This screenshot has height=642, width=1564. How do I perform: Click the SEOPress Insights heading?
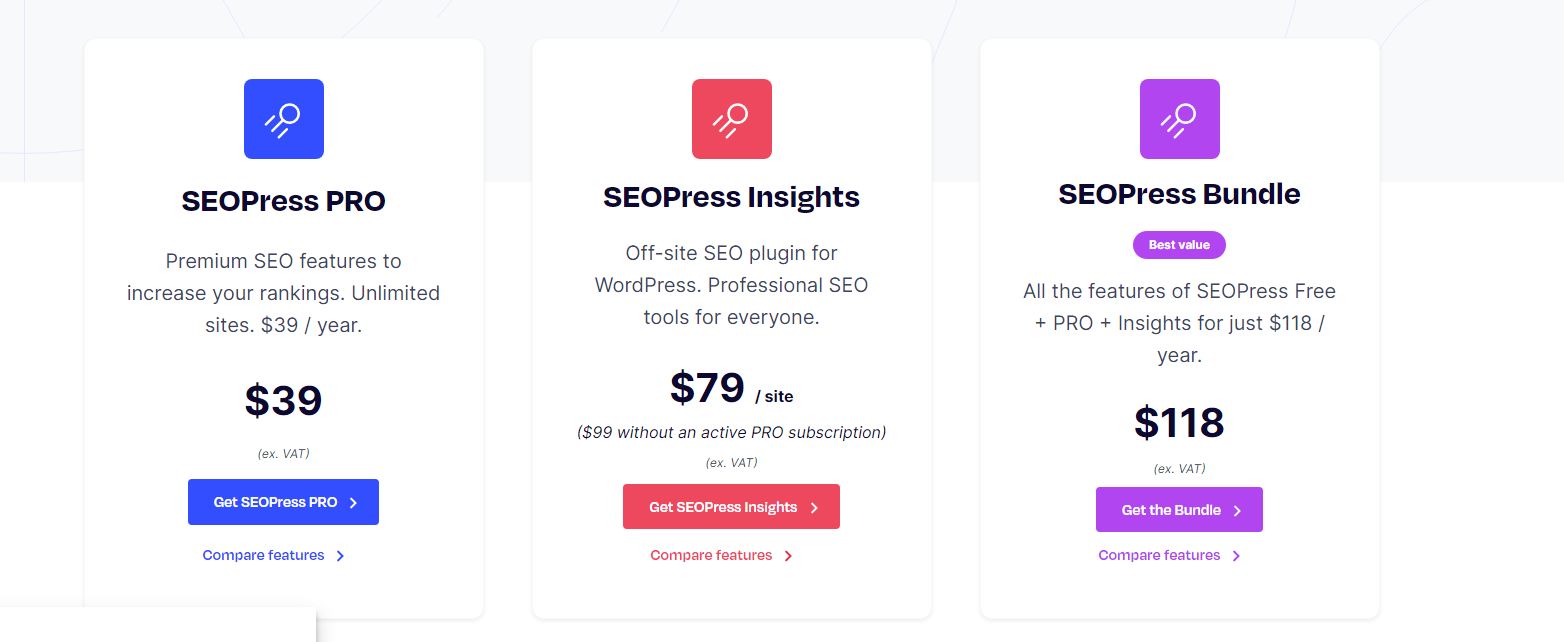click(x=731, y=197)
